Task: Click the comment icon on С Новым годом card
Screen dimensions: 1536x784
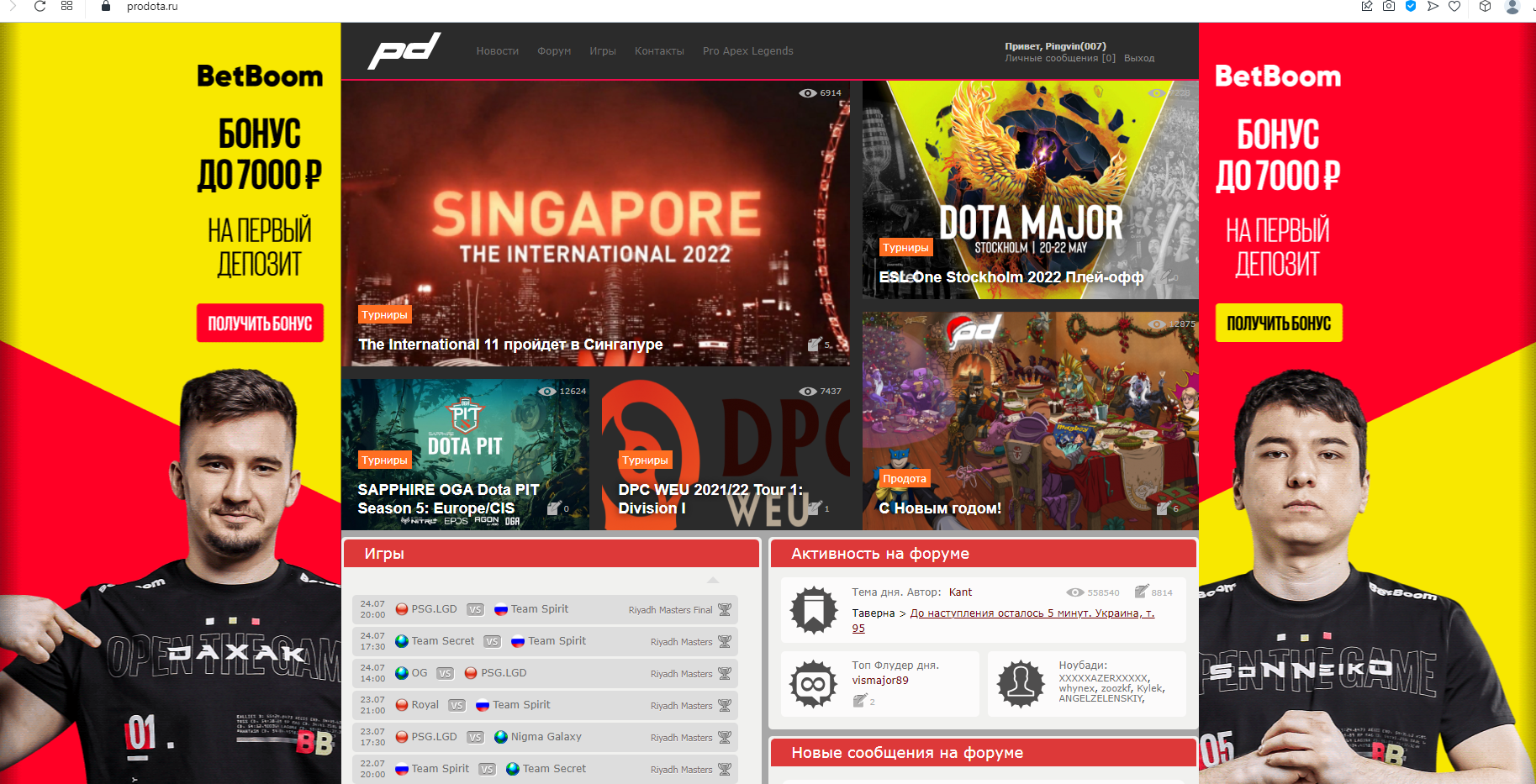Action: coord(1163,508)
